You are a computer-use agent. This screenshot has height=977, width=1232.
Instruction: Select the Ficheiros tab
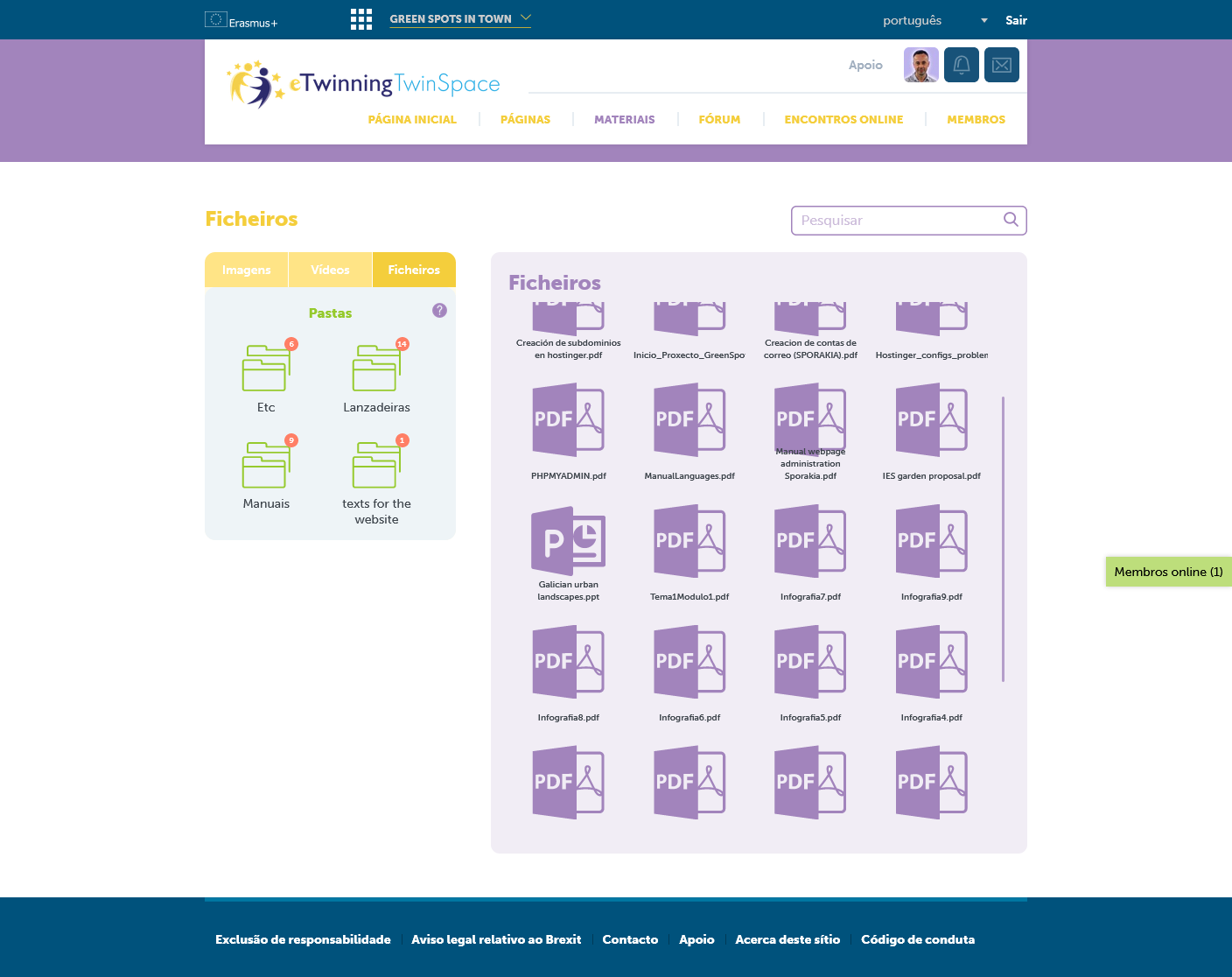tap(414, 270)
